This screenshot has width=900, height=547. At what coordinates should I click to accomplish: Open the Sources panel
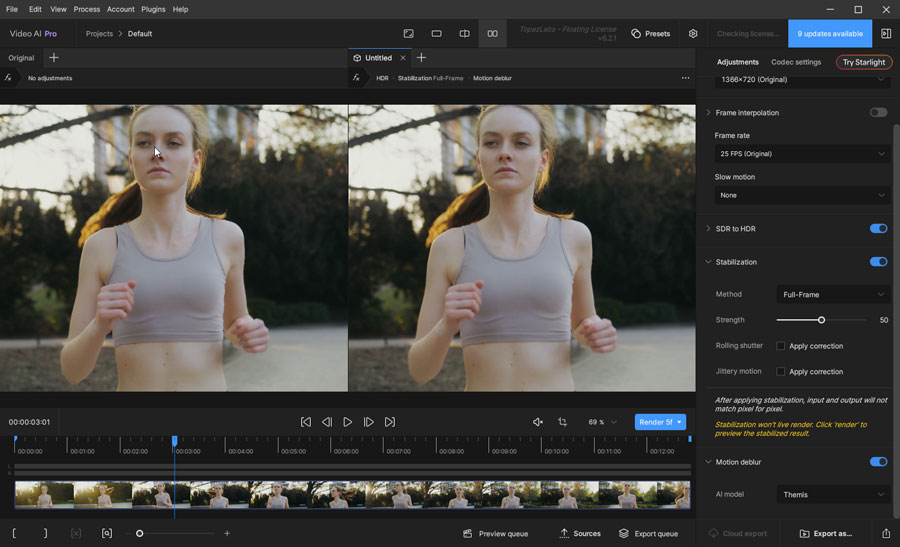pos(580,533)
